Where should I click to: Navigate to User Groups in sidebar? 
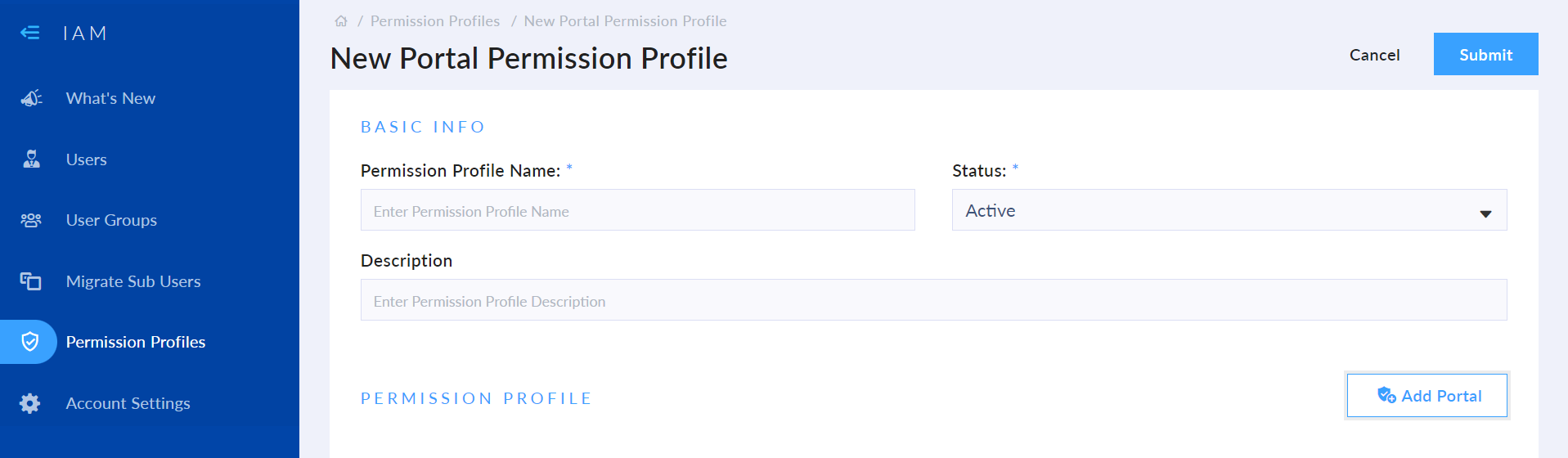111,220
